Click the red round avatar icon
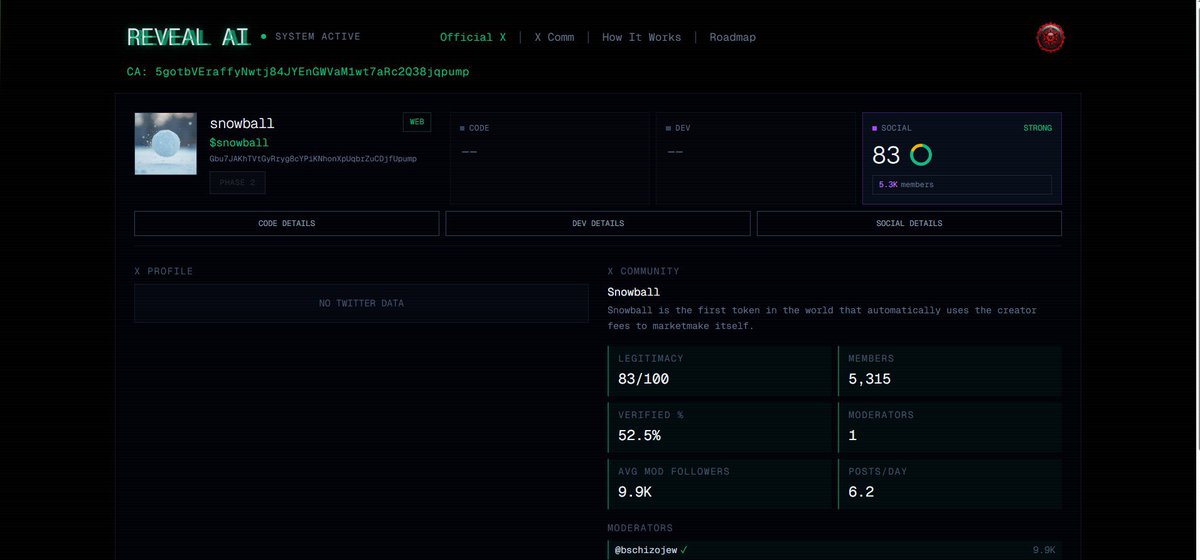Screen dimensions: 1200x560 point(1050,38)
